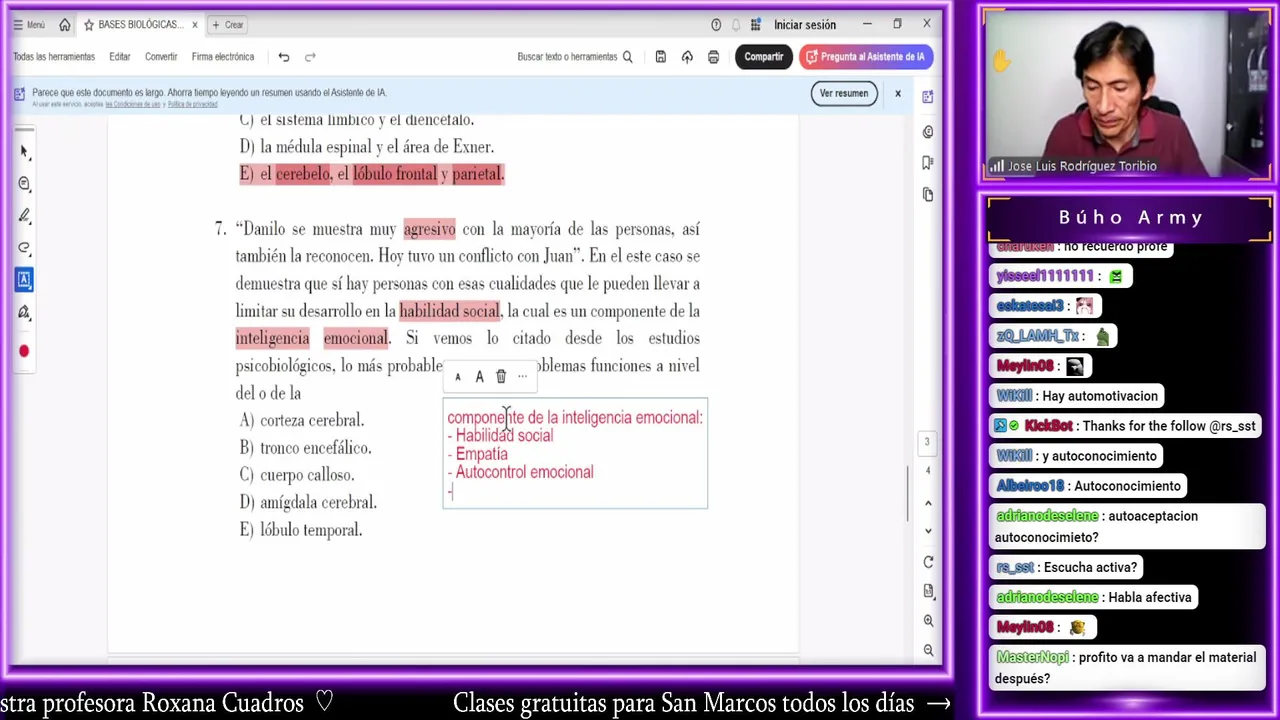Decrease text size with small A icon
1280x720 pixels.
458,377
